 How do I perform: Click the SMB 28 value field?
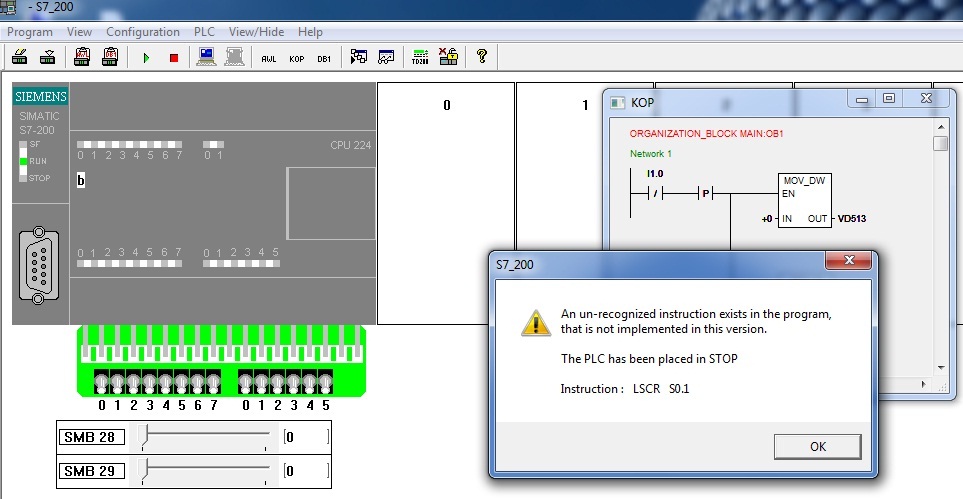(x=306, y=437)
